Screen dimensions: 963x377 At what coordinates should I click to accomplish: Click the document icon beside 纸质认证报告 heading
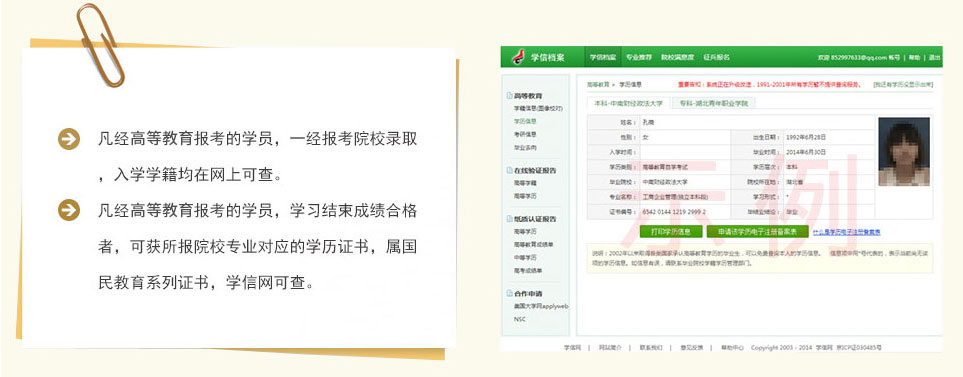click(x=509, y=219)
